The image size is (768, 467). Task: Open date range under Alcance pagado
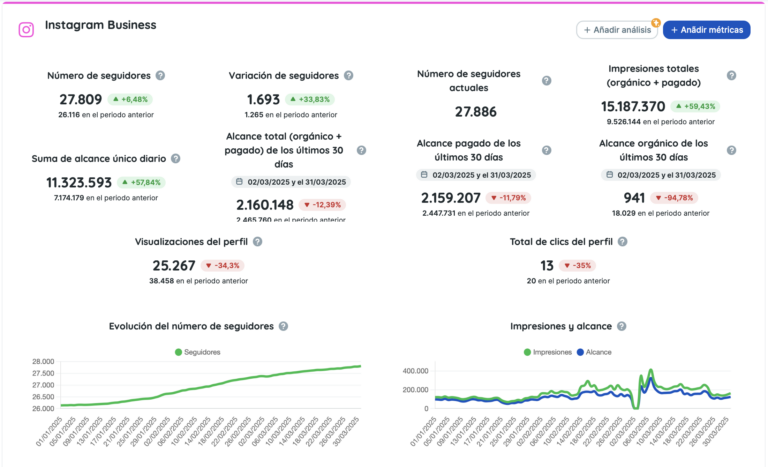[x=476, y=175]
